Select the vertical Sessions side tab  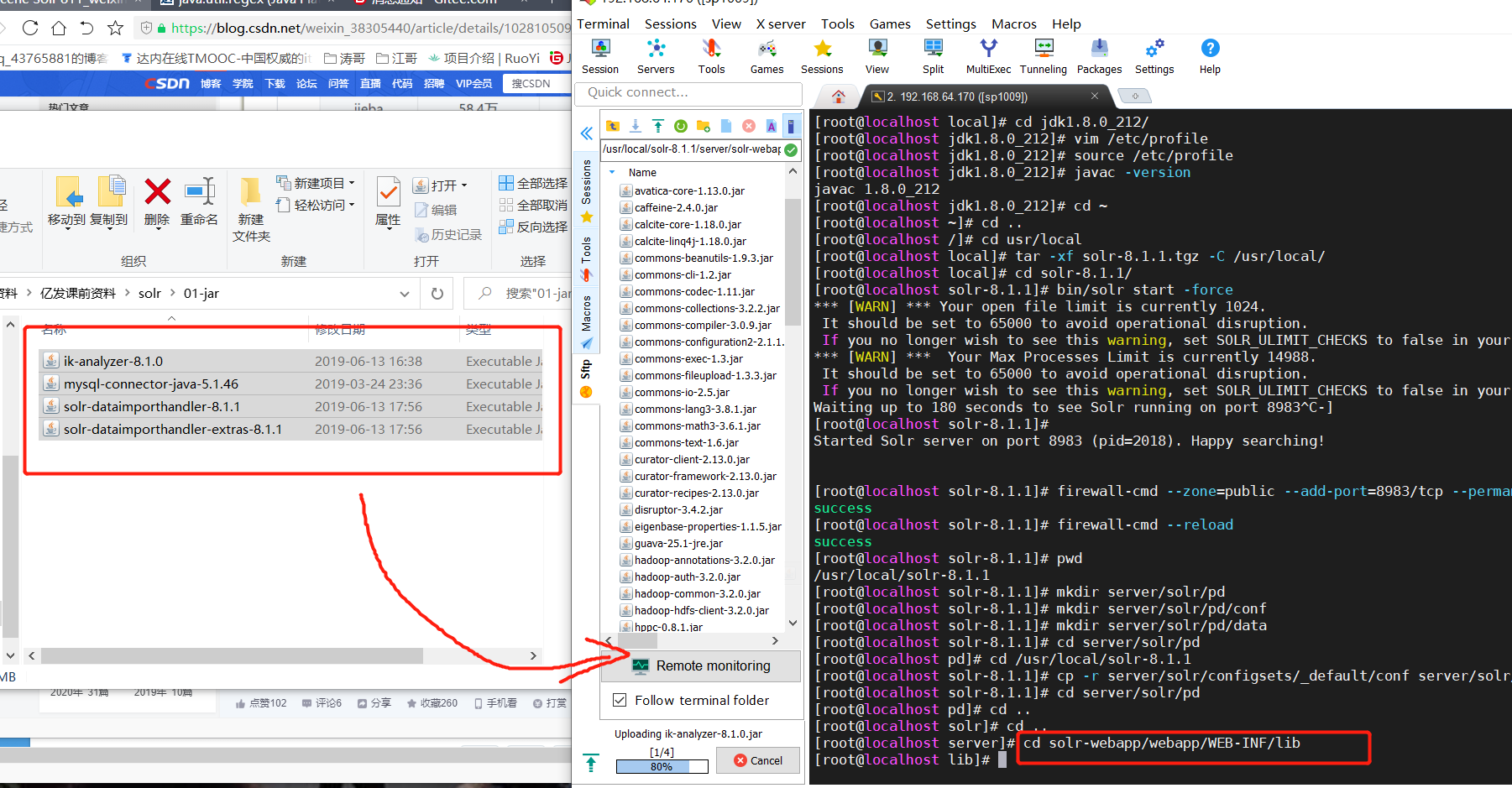coord(586,190)
